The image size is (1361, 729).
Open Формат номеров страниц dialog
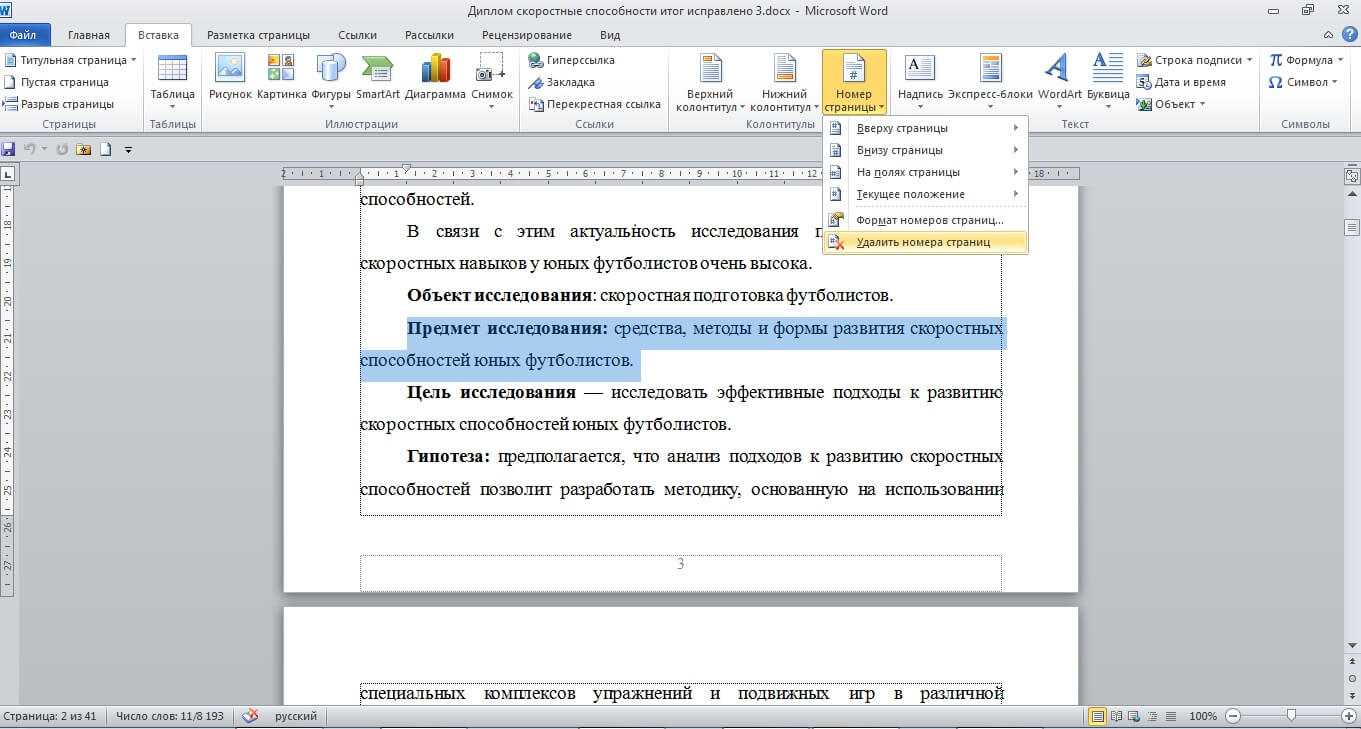[929, 220]
